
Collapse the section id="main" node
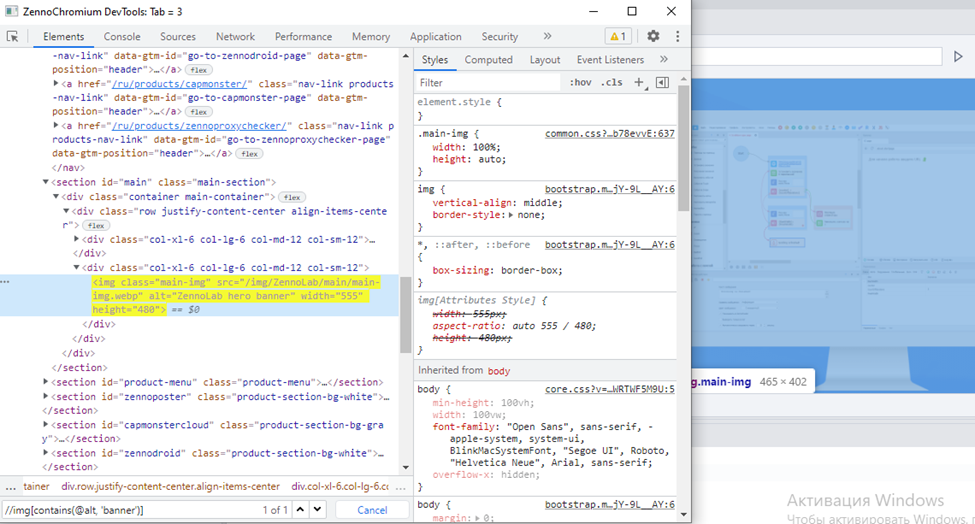tap(46, 183)
